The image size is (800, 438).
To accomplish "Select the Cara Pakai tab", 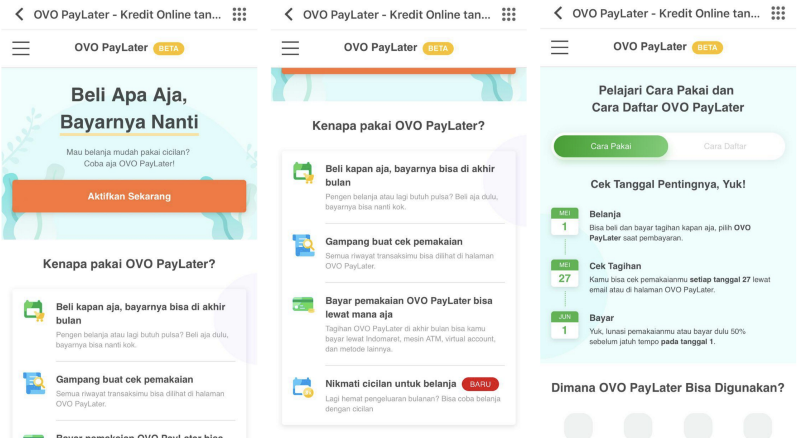I will coord(611,147).
